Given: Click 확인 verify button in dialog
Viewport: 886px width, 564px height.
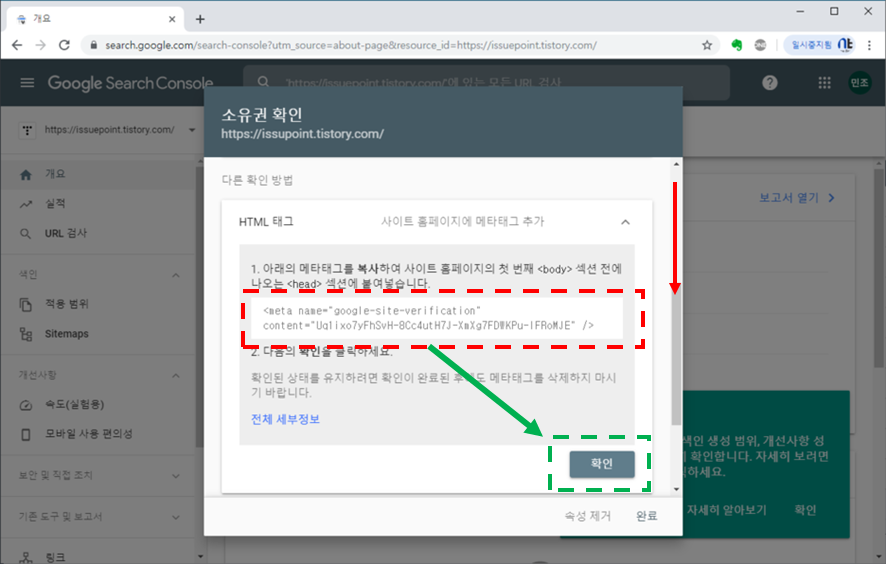Looking at the screenshot, I should tap(602, 464).
